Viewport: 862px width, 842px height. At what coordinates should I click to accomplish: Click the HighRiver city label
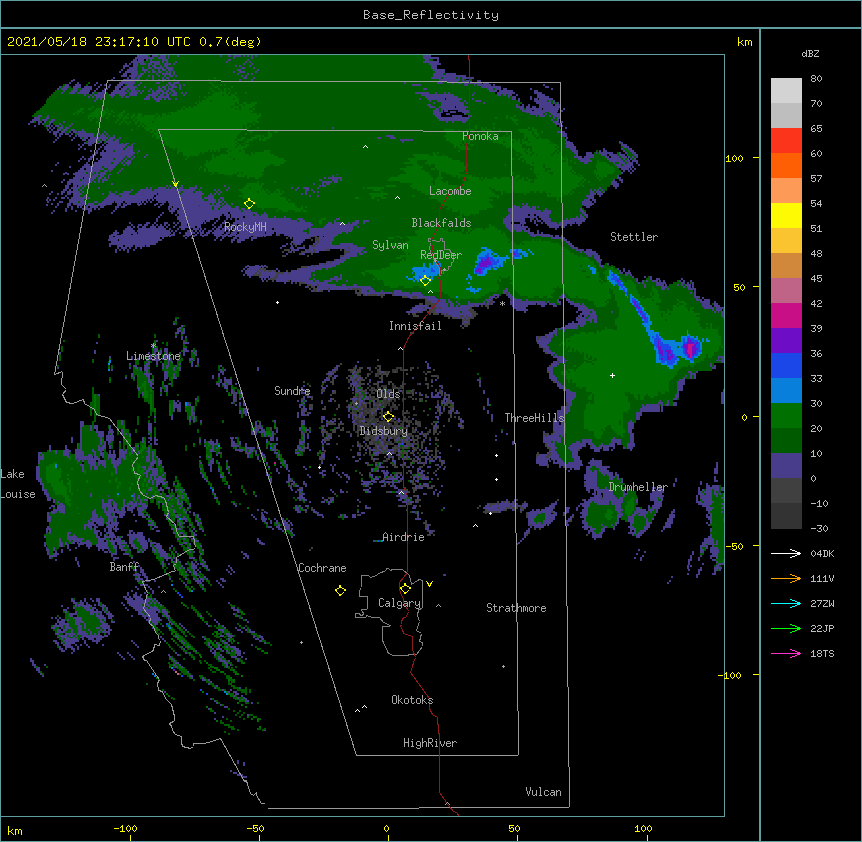tap(430, 743)
